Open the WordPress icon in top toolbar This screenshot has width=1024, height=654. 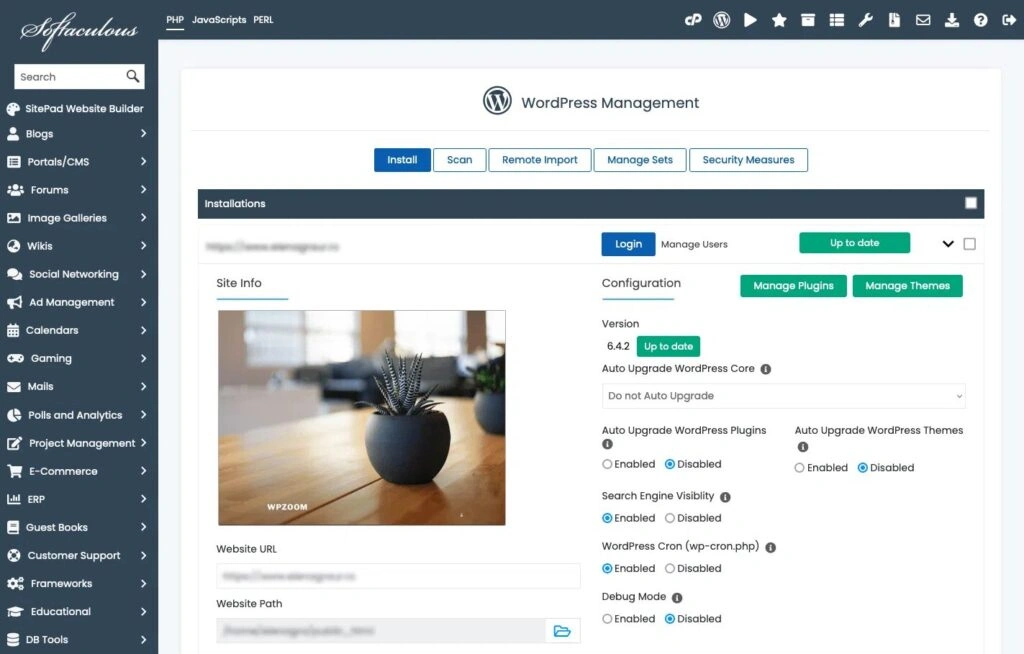point(721,20)
